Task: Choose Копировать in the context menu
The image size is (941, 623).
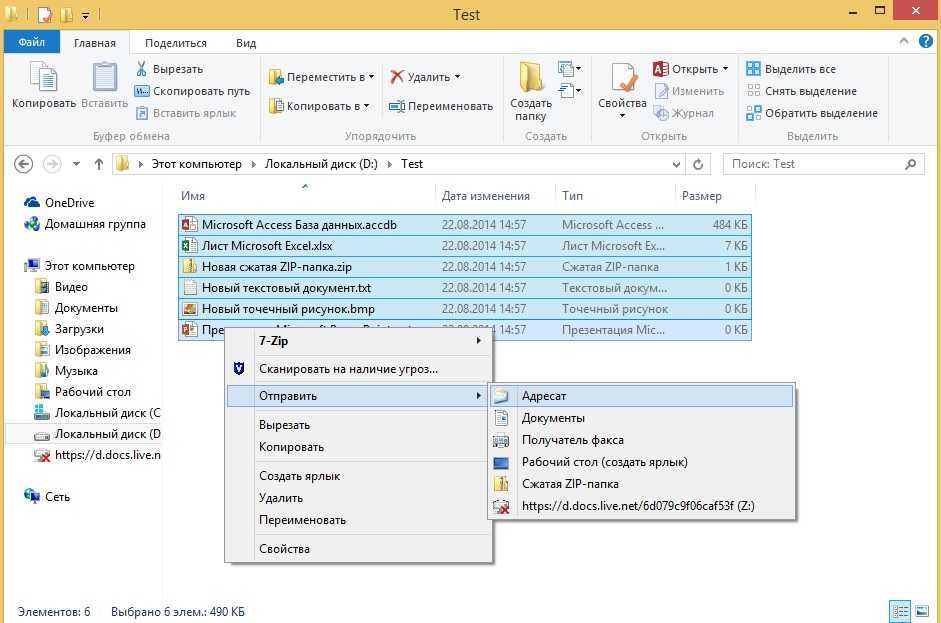Action: tap(358, 447)
